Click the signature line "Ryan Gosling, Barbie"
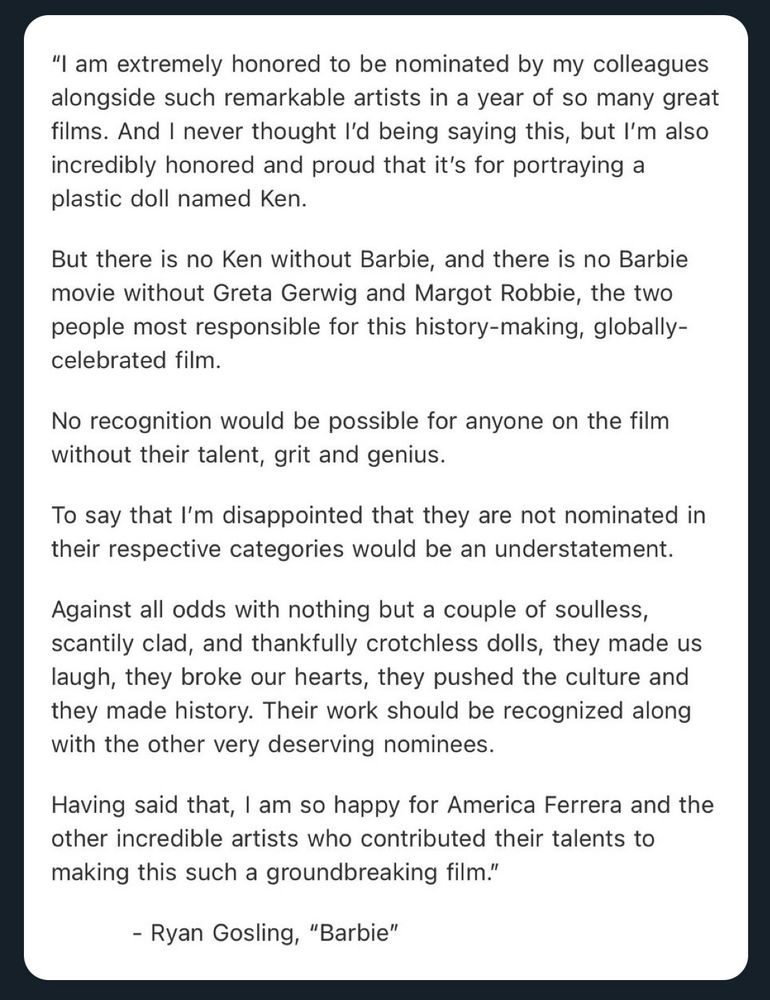The height and width of the screenshot is (1000, 770). tap(265, 932)
